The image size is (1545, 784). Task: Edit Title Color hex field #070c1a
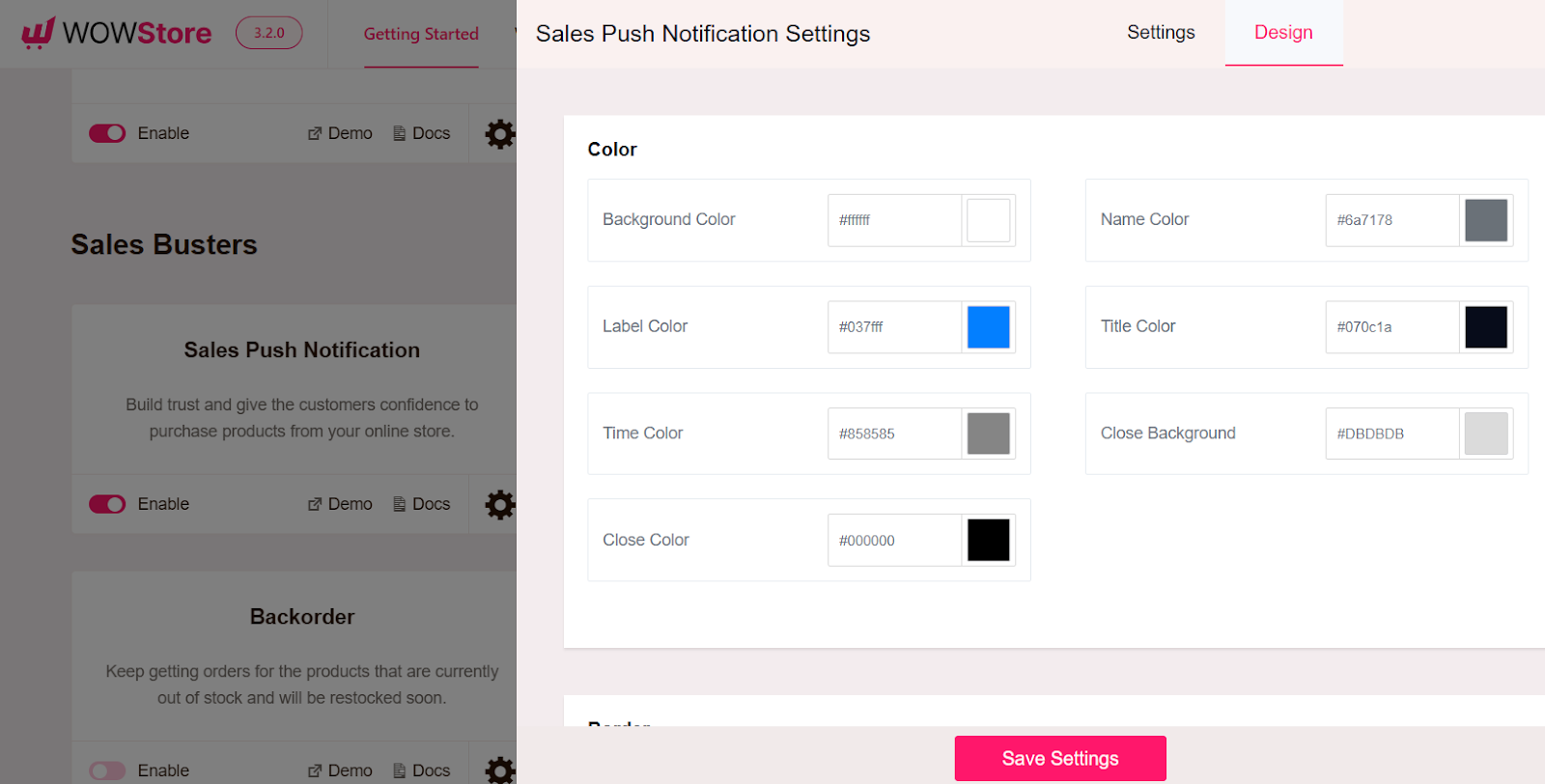[1392, 327]
